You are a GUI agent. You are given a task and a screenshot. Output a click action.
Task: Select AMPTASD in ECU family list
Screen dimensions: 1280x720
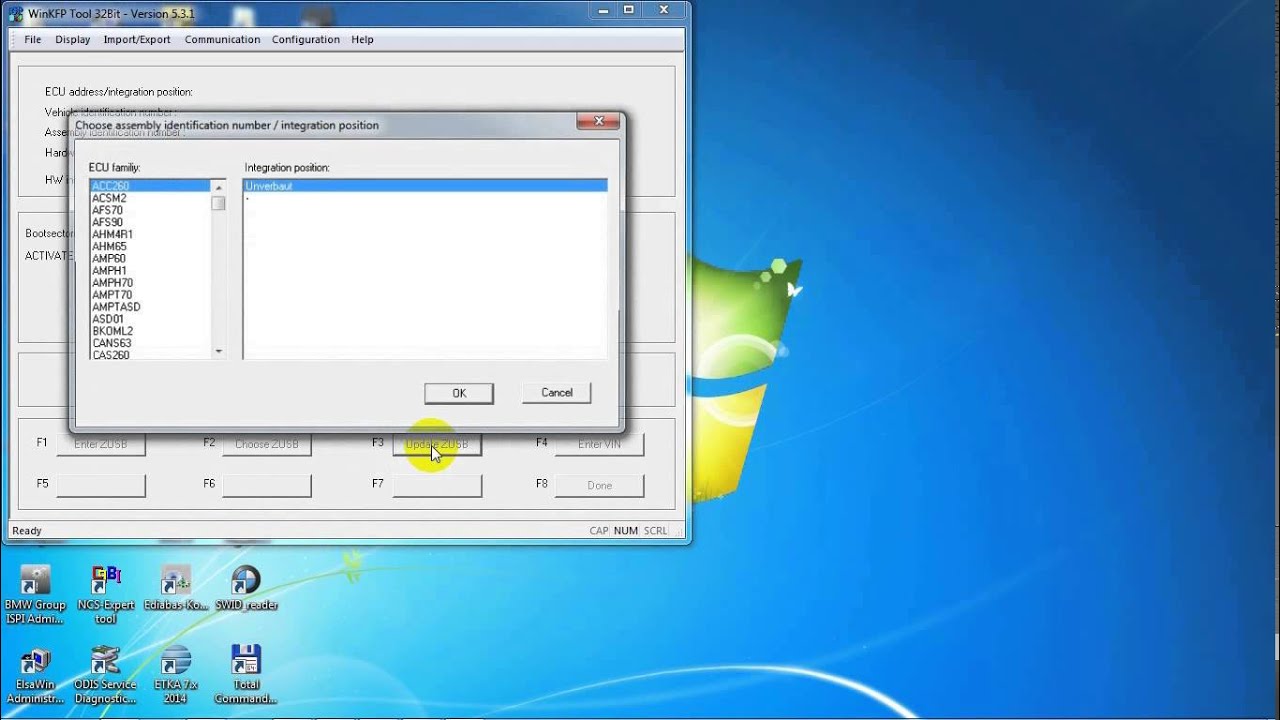pos(150,307)
